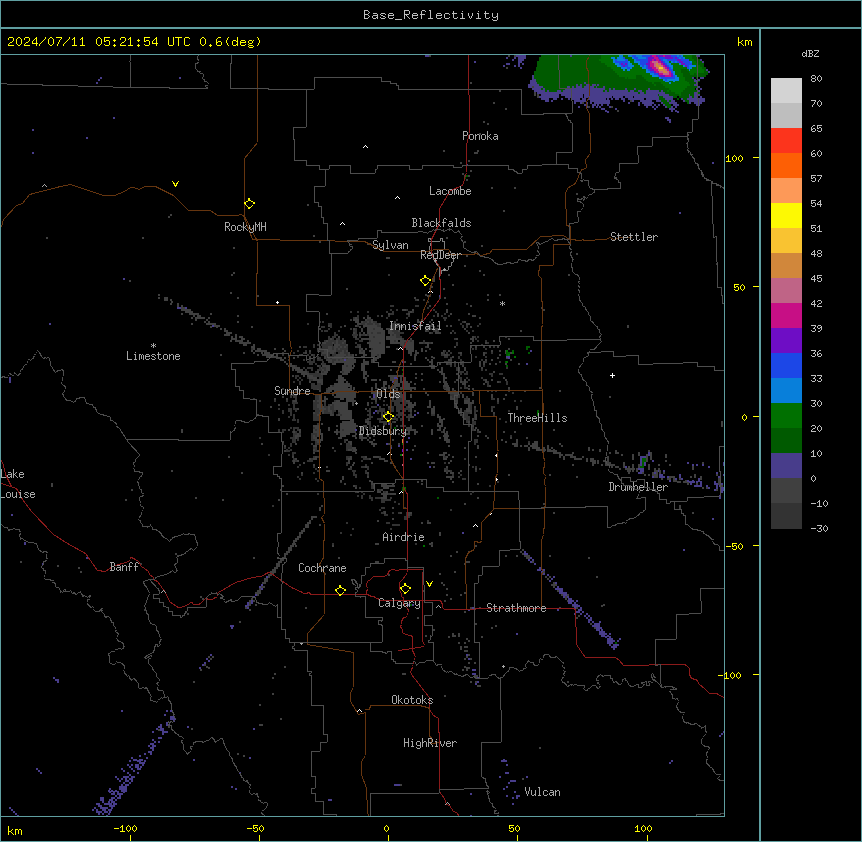Select the small green echo northwest of ThreeHills
Viewport: 862px width, 842px height.
pyautogui.click(x=509, y=355)
